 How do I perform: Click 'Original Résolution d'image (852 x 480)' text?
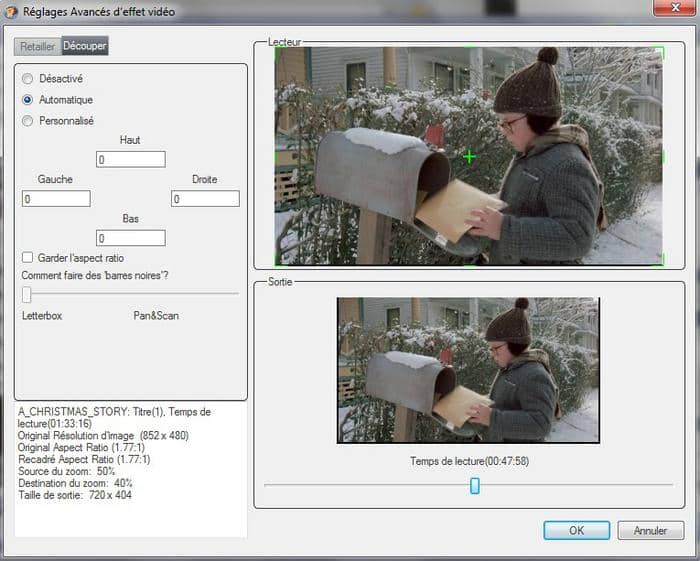(103, 436)
